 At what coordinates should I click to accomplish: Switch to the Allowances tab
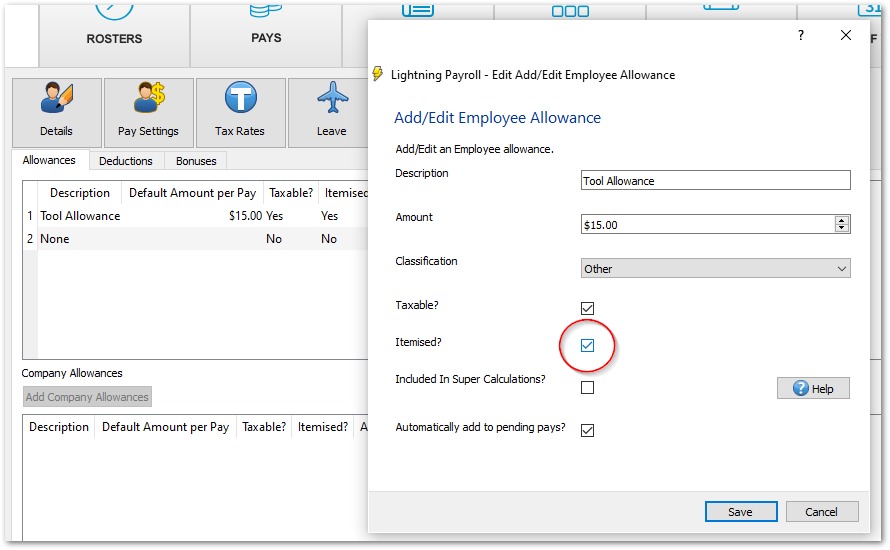pos(49,161)
